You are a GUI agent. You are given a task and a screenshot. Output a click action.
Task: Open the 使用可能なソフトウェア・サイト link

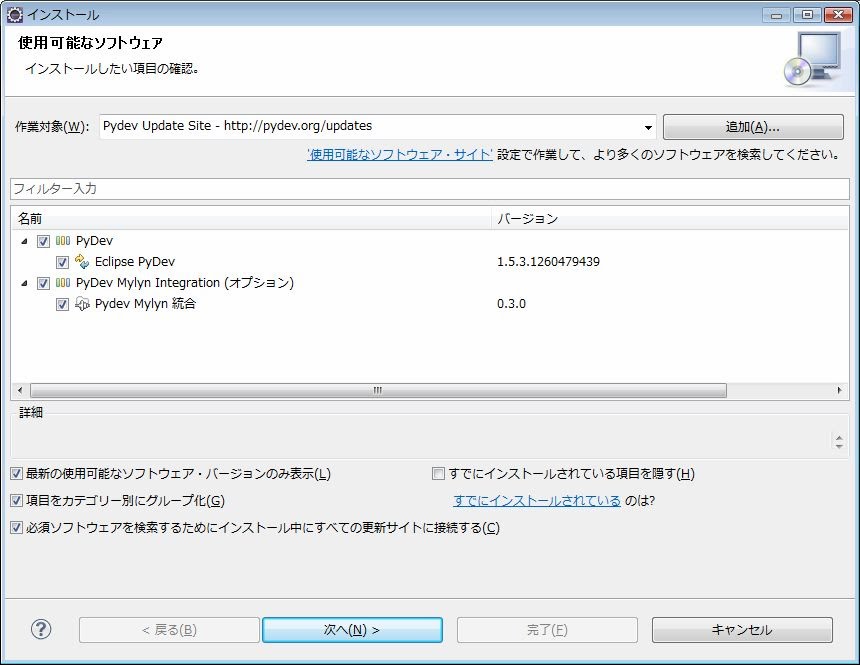[x=400, y=154]
